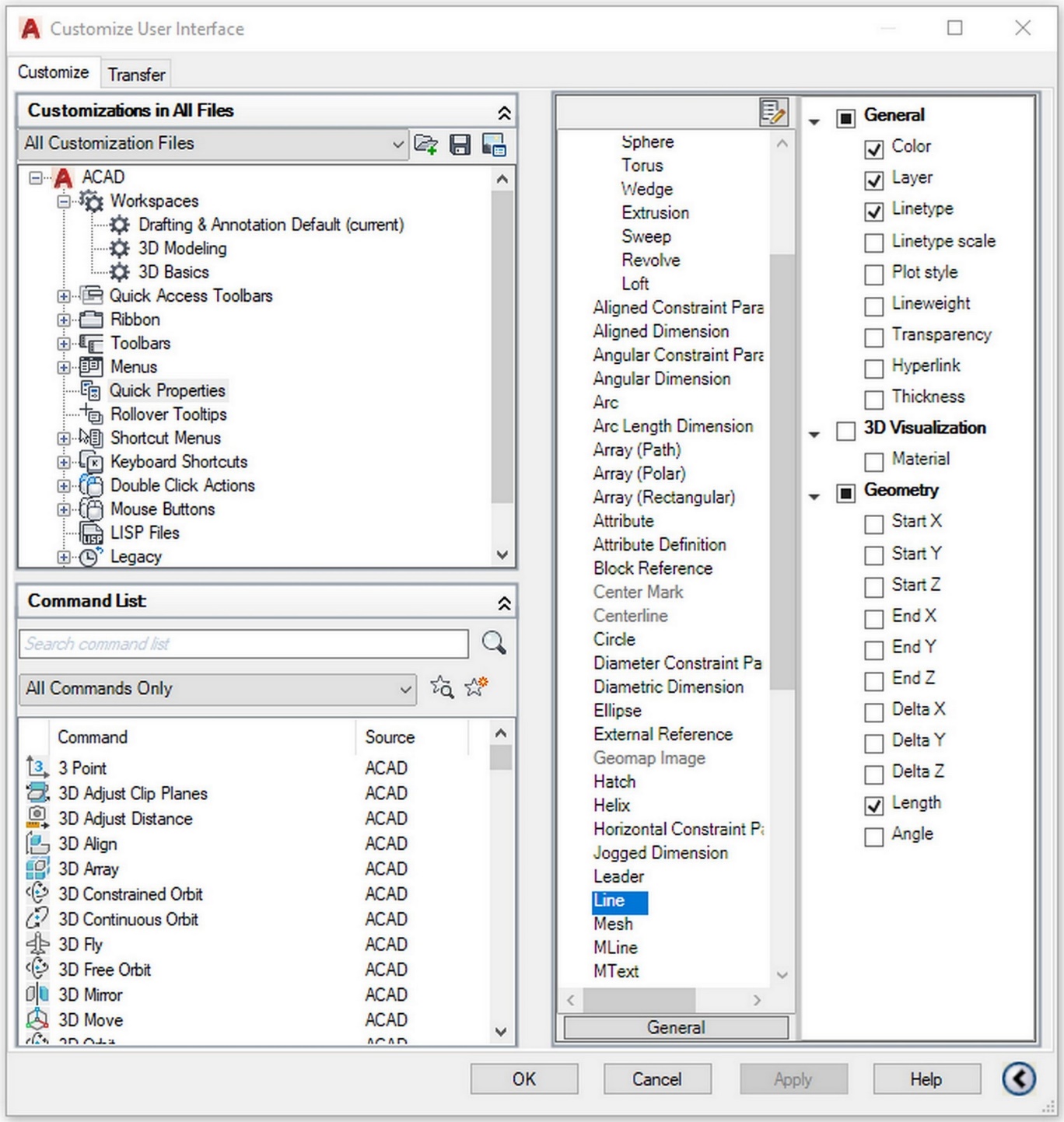
Task: Uncheck the Length geometry checkbox
Action: pyautogui.click(x=874, y=805)
